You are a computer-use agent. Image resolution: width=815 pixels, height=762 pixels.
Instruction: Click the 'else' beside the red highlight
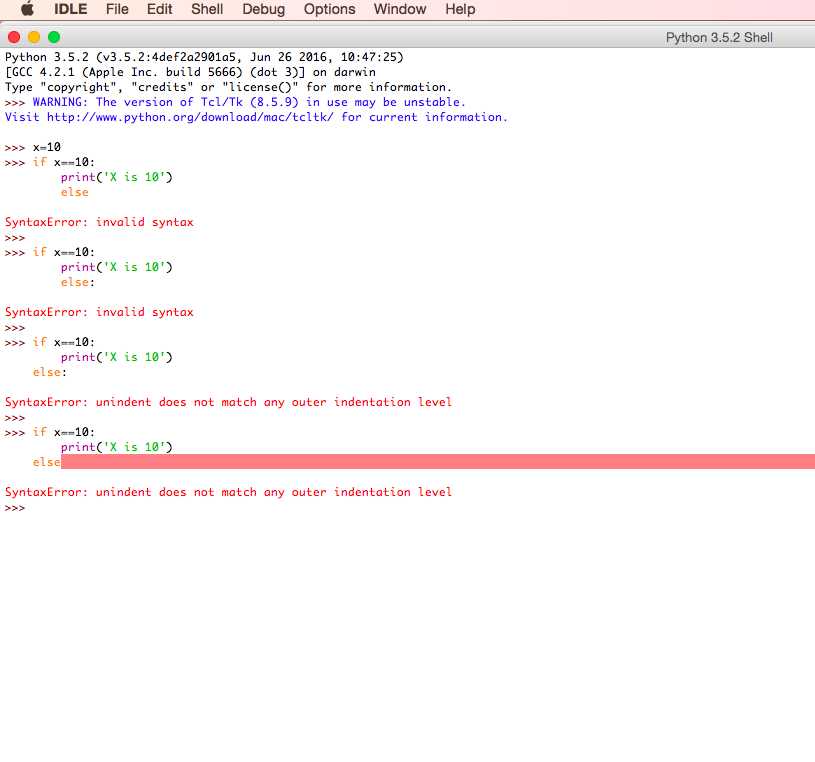click(47, 462)
